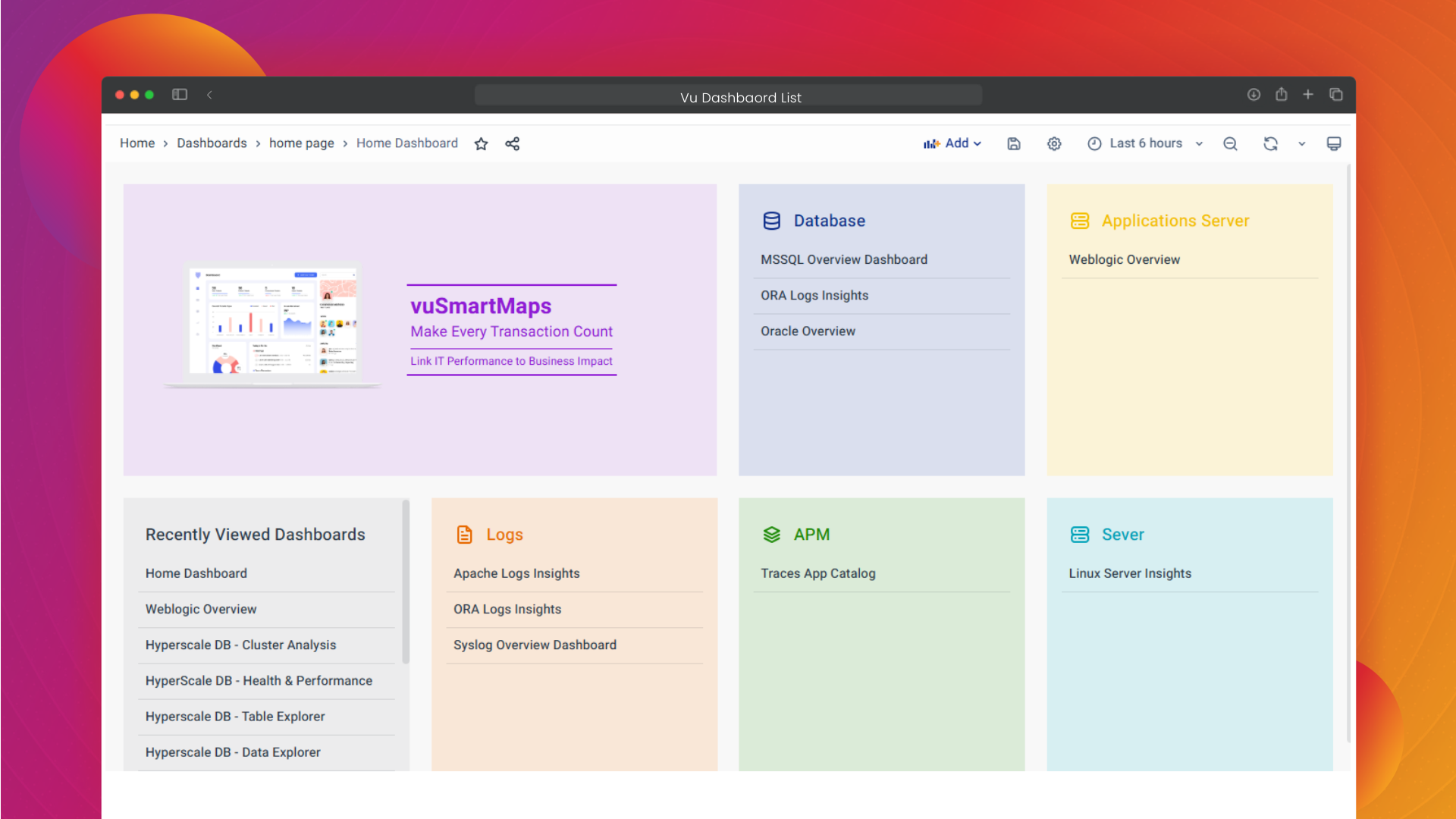Open Syslog Overview Dashboard under Logs
The image size is (1456, 819).
coord(535,645)
